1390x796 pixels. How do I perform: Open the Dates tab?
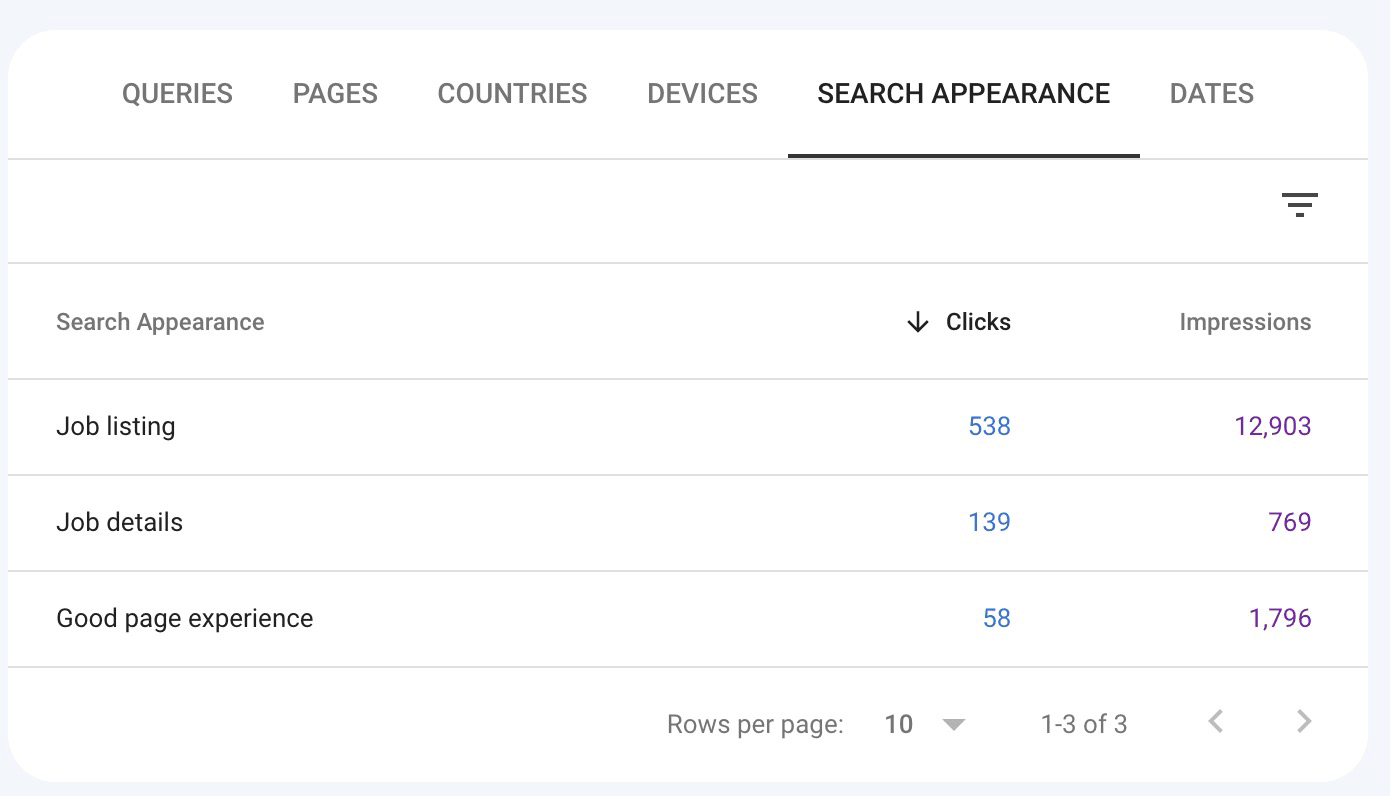click(1211, 94)
